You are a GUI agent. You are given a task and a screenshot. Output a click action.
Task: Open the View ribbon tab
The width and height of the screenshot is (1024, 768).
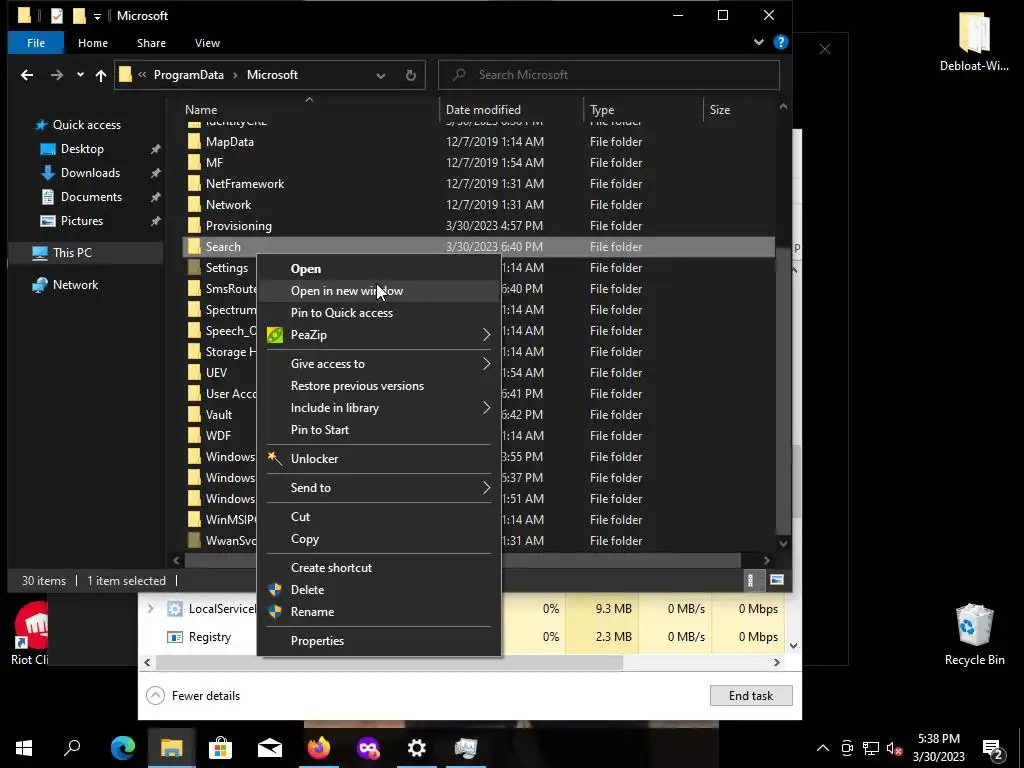(x=207, y=43)
